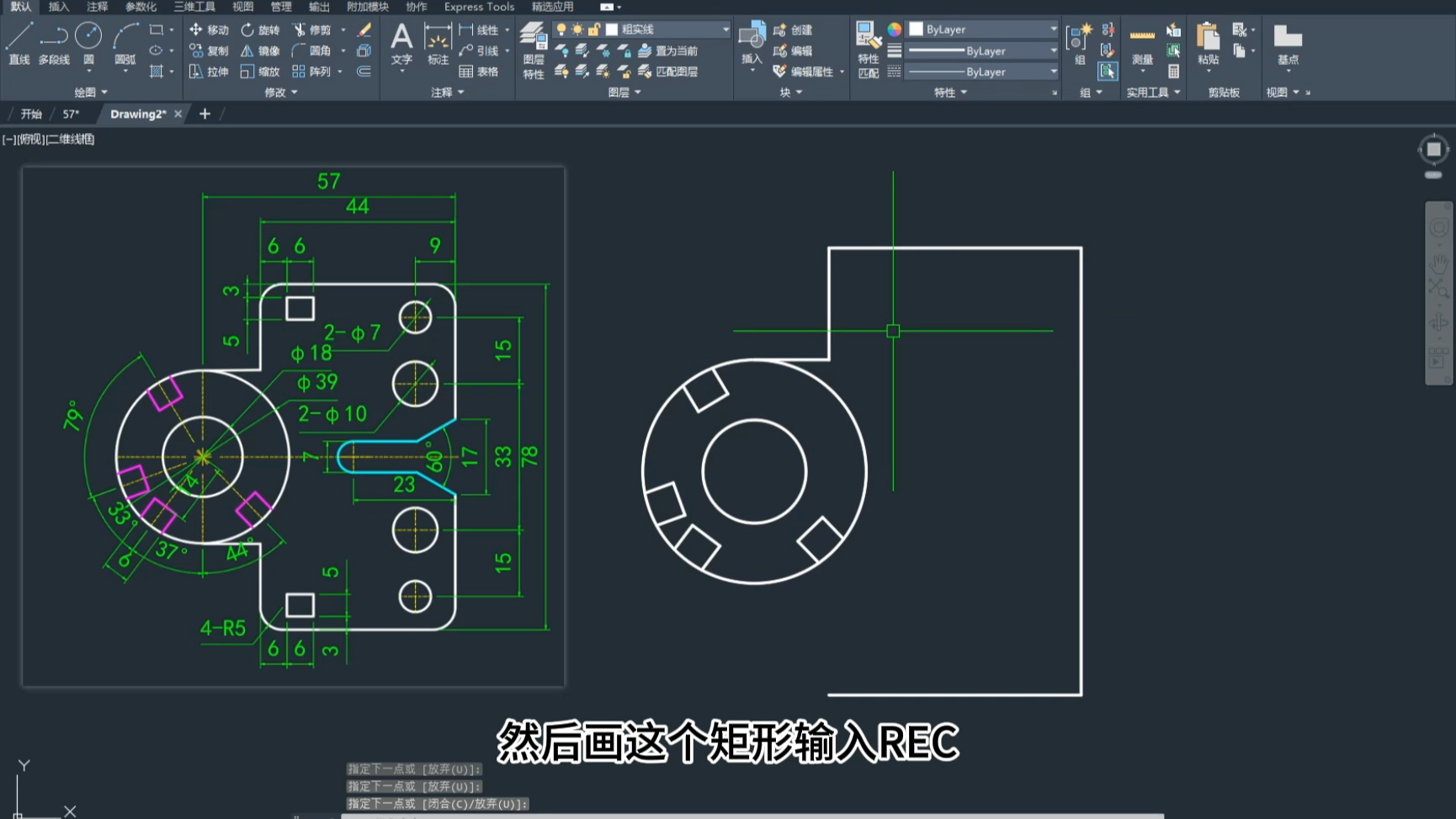This screenshot has width=1456, height=819.
Task: Click the Hatch draw icon
Action: click(156, 72)
